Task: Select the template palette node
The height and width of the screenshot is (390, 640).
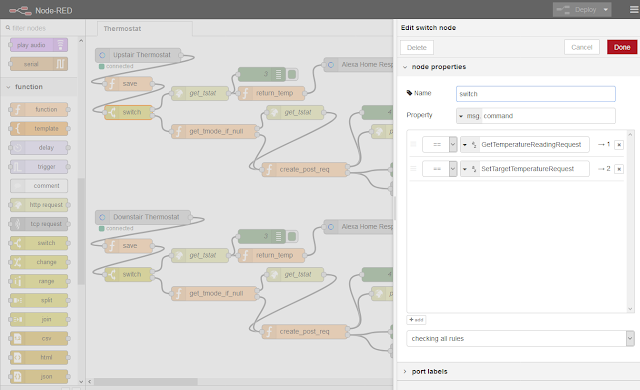Action: coord(39,129)
